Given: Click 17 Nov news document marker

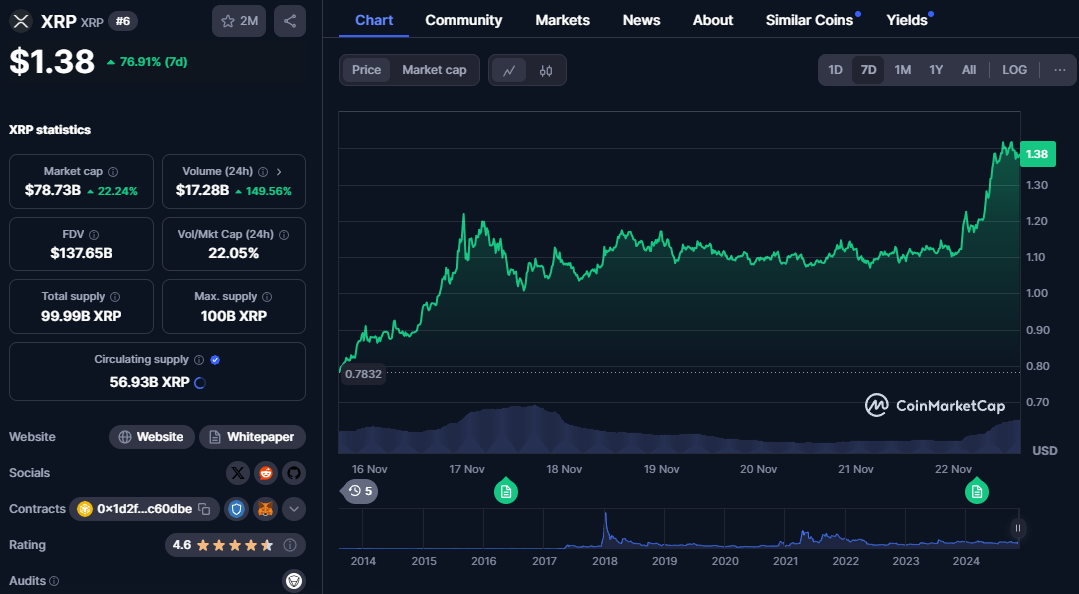Looking at the screenshot, I should pyautogui.click(x=506, y=491).
